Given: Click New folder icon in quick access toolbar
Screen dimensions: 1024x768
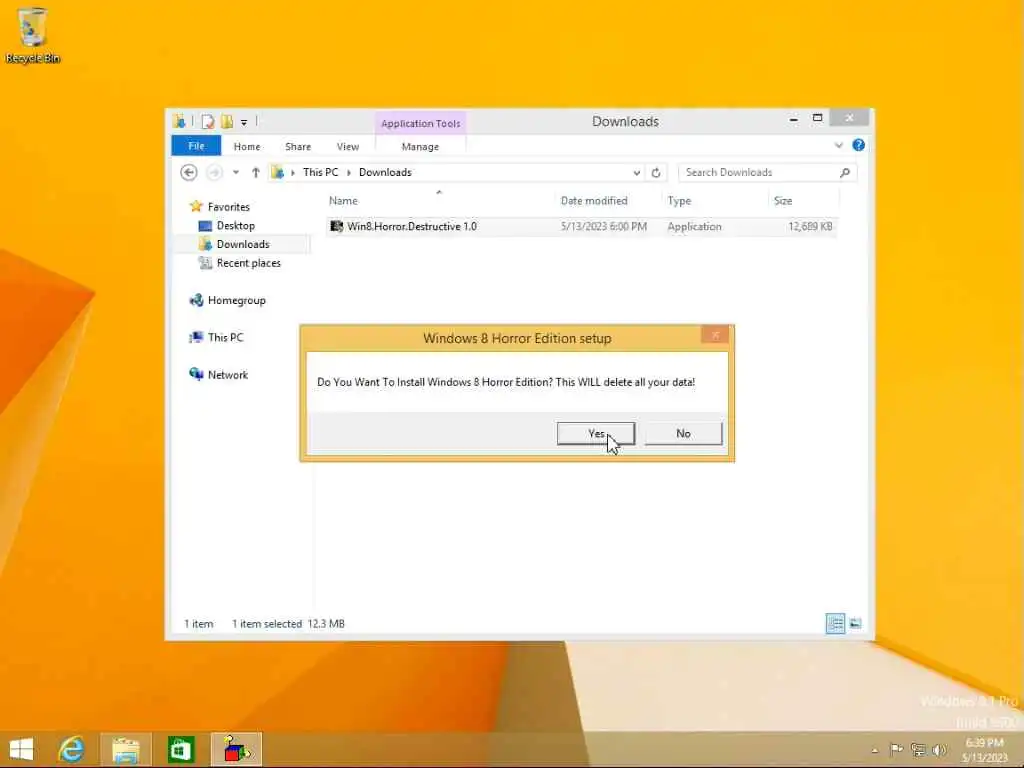Looking at the screenshot, I should (x=227, y=121).
